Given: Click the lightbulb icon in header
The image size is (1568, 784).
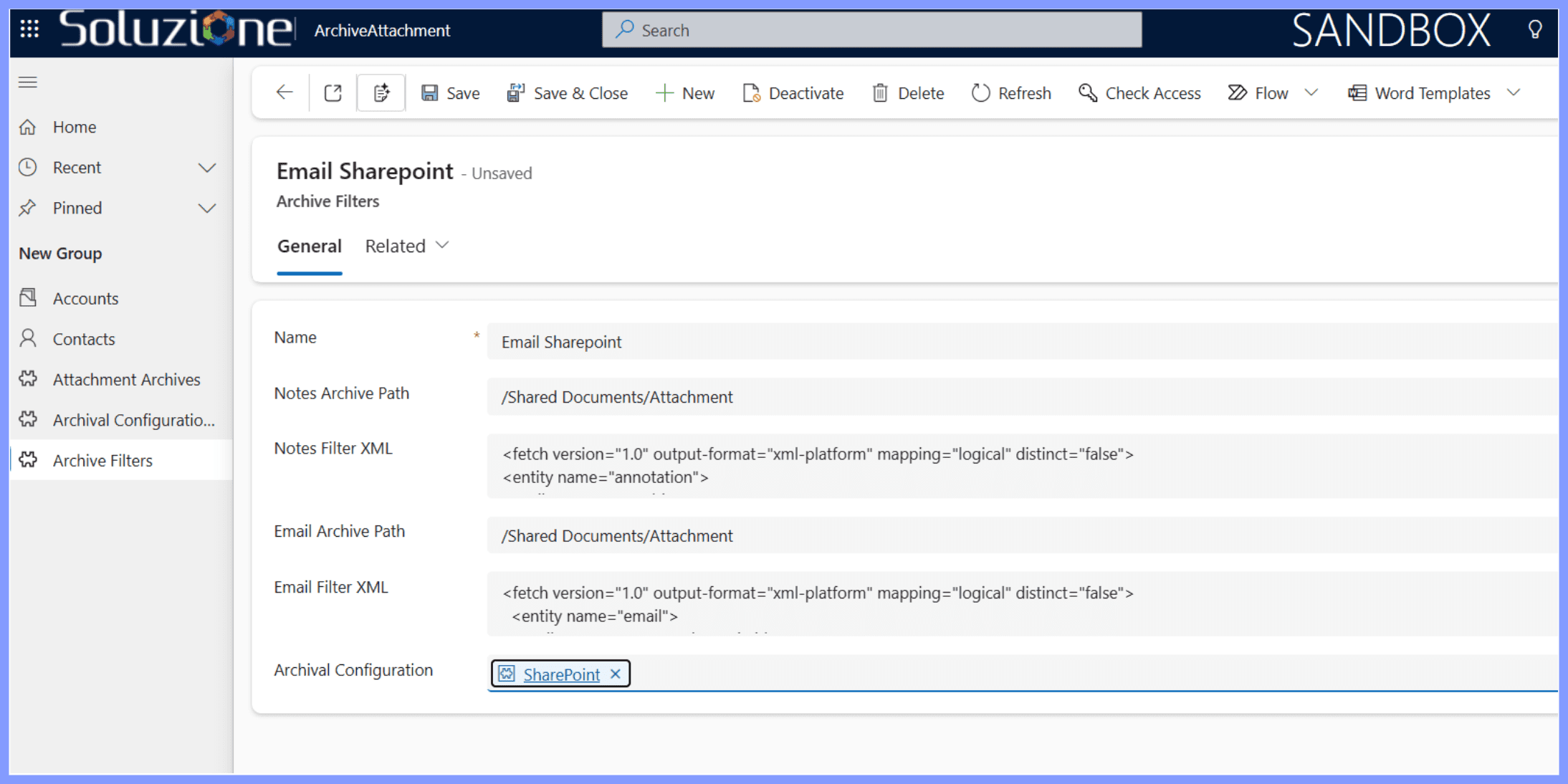Looking at the screenshot, I should 1534,29.
